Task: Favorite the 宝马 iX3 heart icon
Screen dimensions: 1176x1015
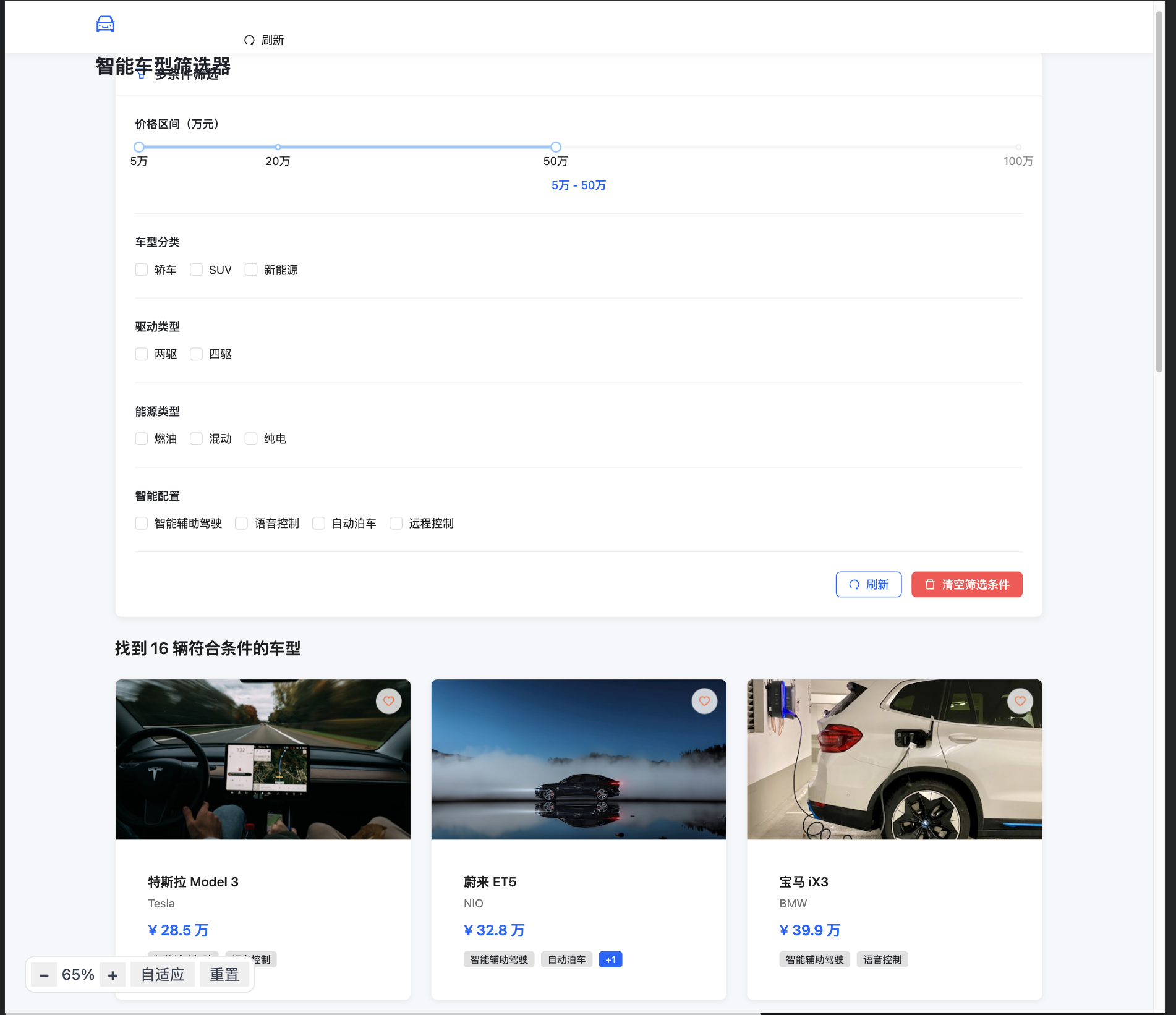Action: (1020, 701)
